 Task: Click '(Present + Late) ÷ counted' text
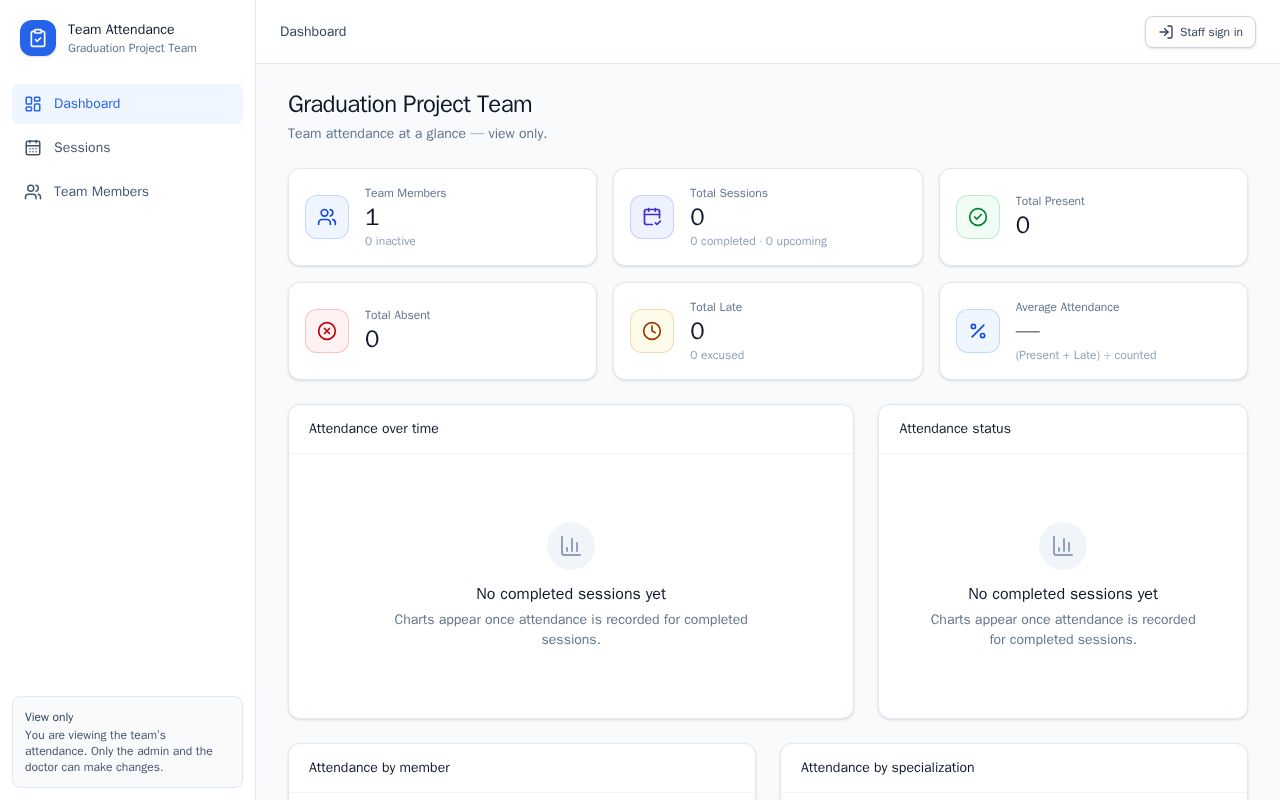[1086, 355]
